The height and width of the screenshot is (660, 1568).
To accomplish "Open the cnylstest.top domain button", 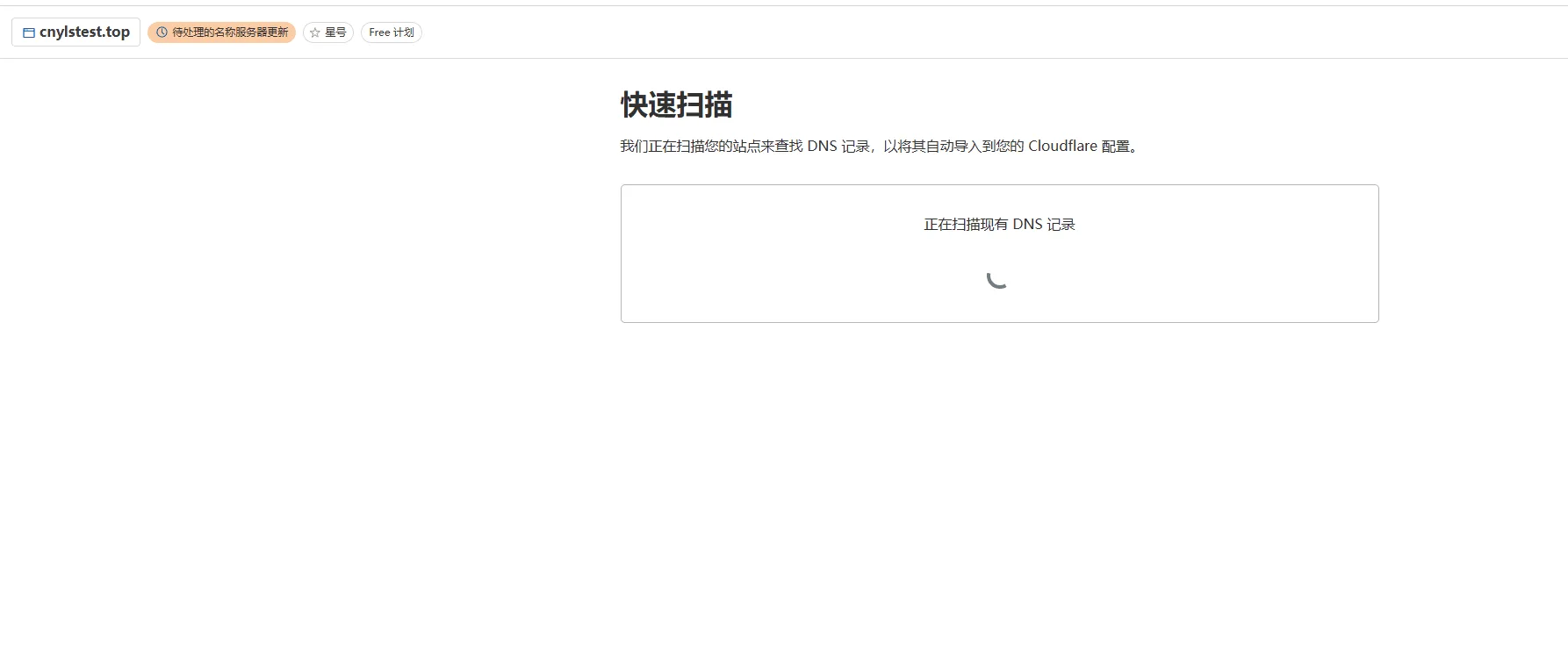I will pos(76,32).
